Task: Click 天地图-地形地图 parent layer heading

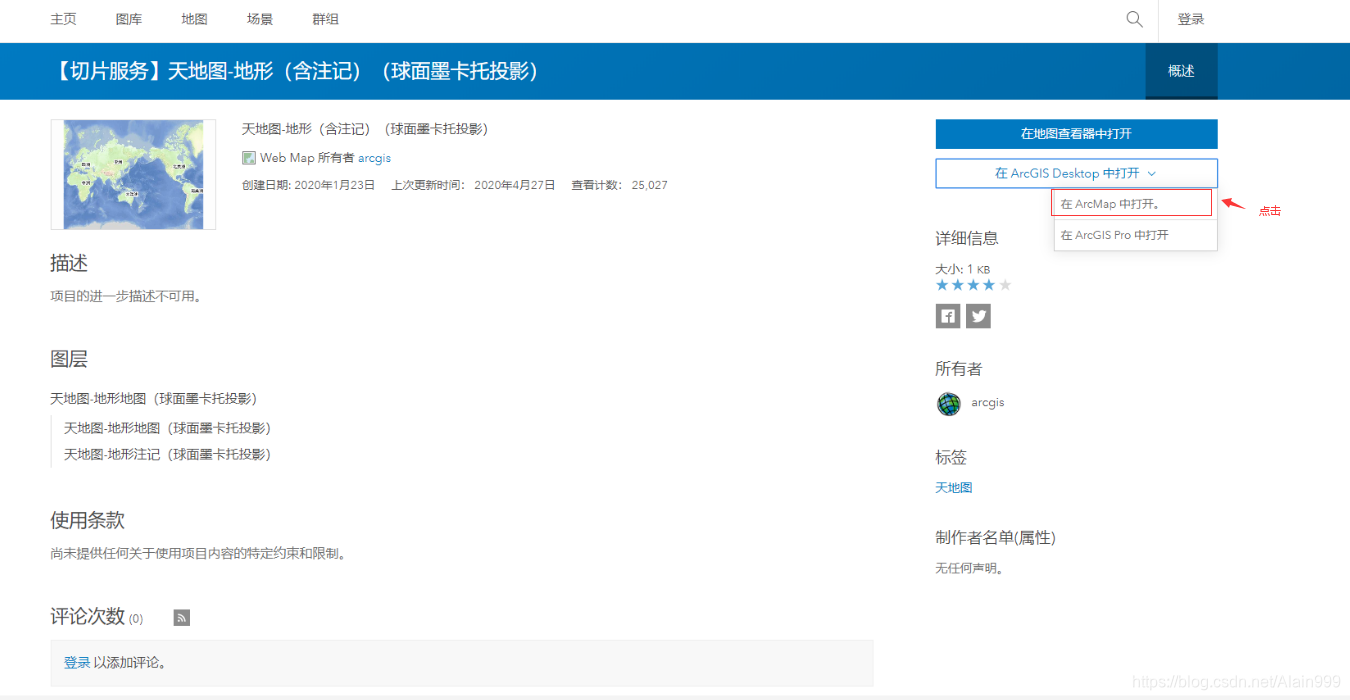Action: click(x=154, y=398)
